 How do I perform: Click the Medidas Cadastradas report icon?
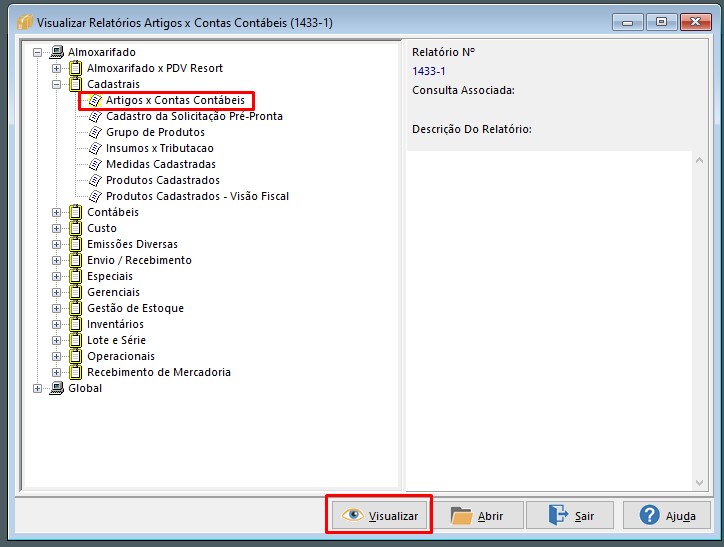pyautogui.click(x=95, y=164)
